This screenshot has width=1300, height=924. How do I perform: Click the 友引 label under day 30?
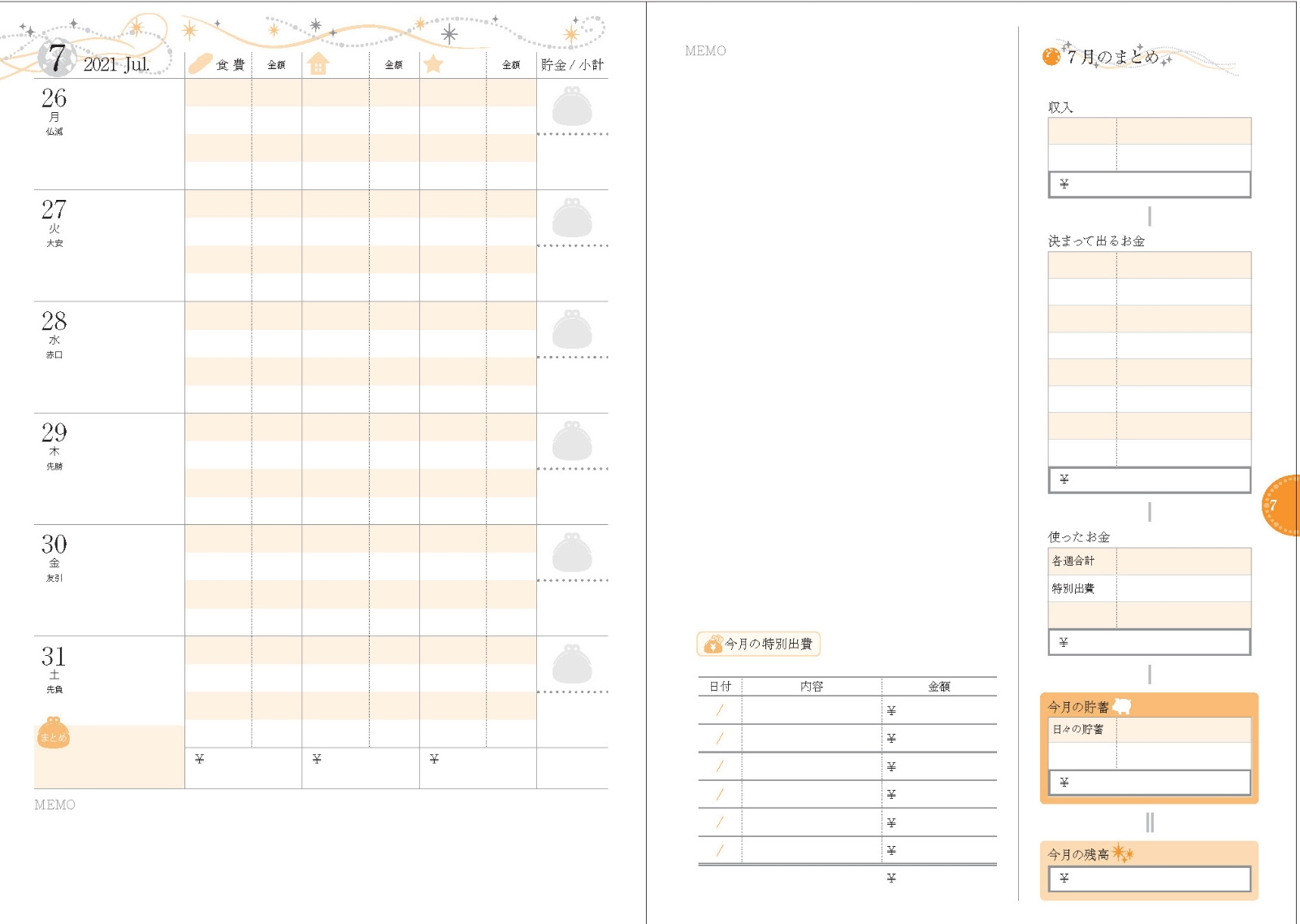(54, 578)
